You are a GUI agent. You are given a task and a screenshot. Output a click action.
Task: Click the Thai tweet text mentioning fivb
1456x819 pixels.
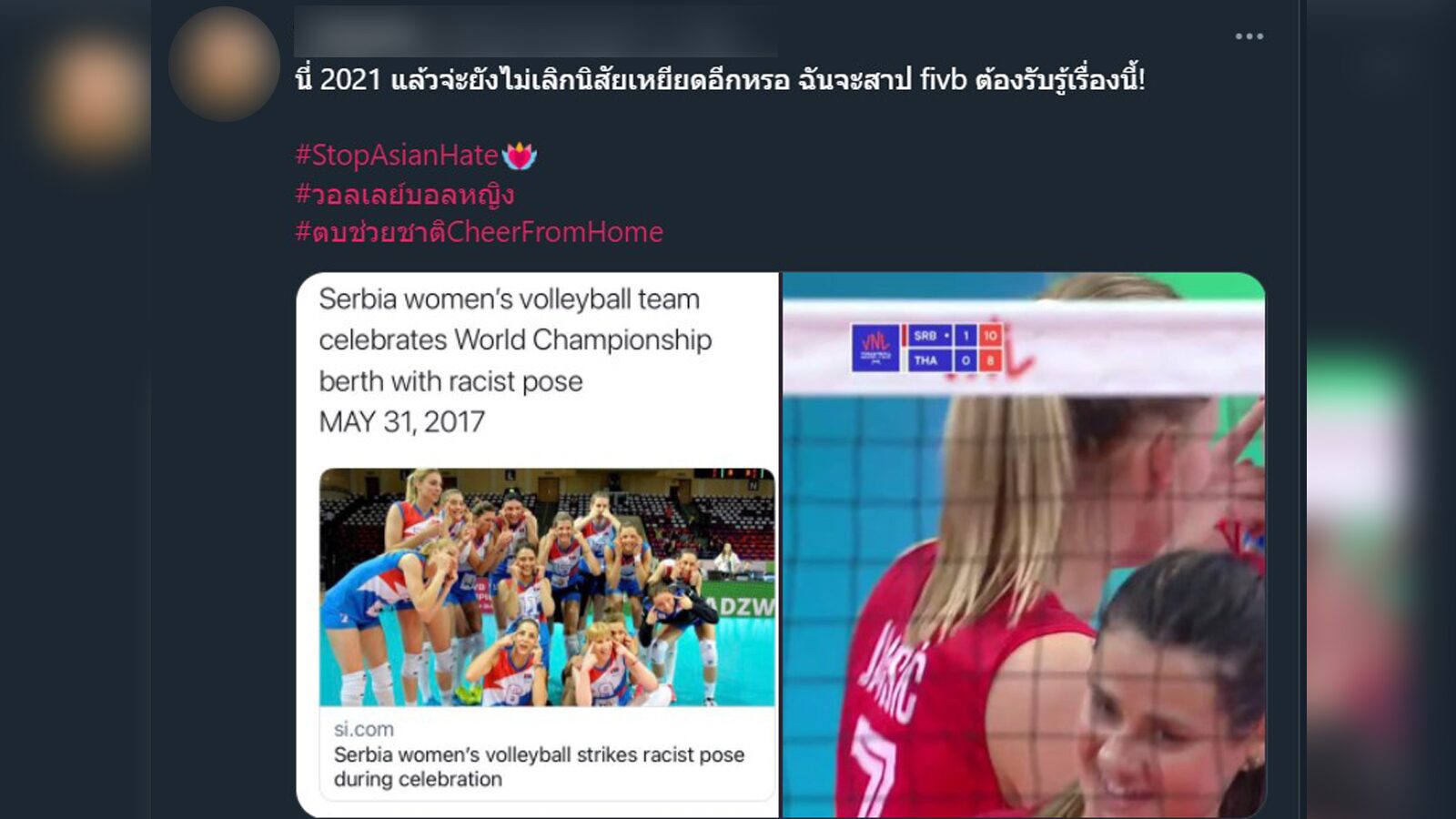click(720, 80)
